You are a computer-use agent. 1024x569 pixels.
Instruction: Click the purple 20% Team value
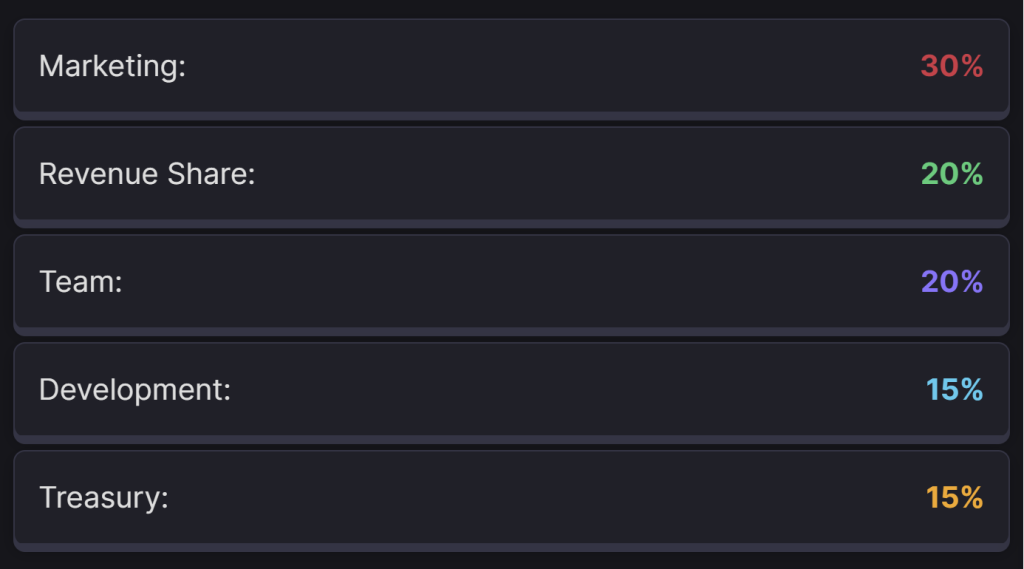click(x=951, y=283)
